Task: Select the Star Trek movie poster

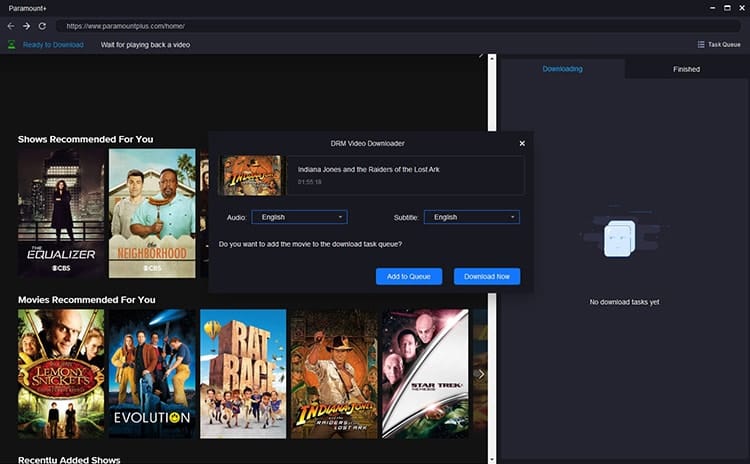Action: click(425, 374)
